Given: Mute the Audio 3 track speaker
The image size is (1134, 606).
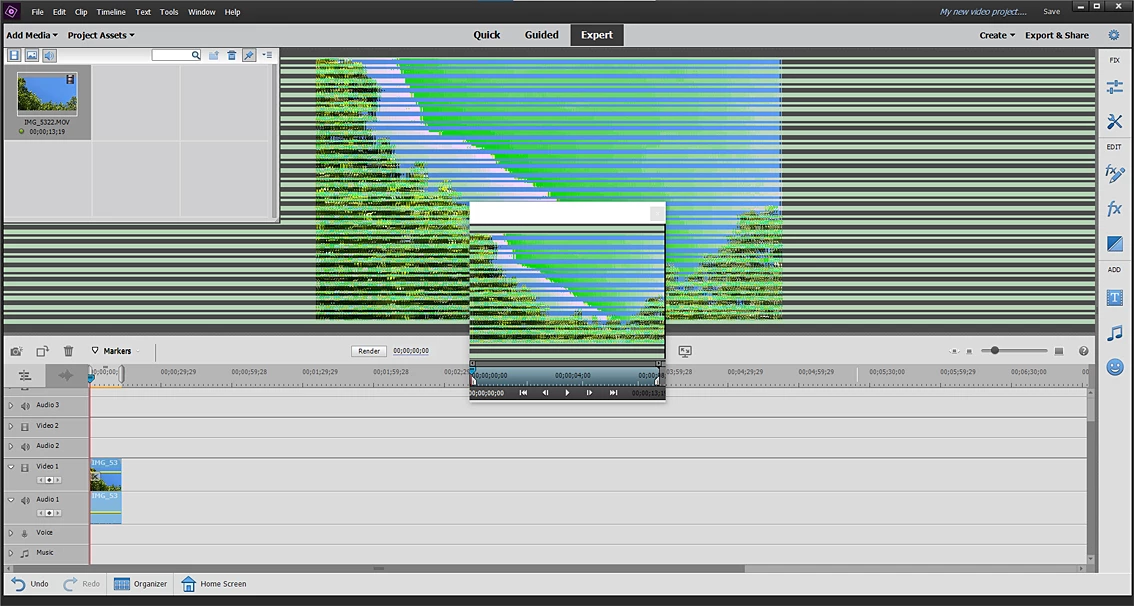Looking at the screenshot, I should coord(25,406).
